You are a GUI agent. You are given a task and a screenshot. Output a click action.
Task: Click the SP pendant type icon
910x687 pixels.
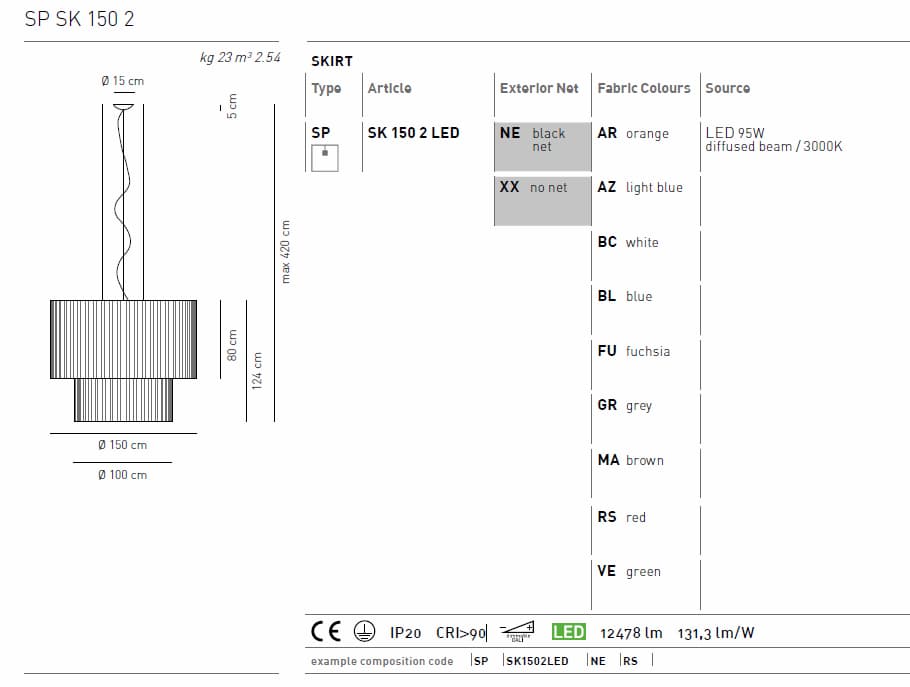tap(325, 157)
